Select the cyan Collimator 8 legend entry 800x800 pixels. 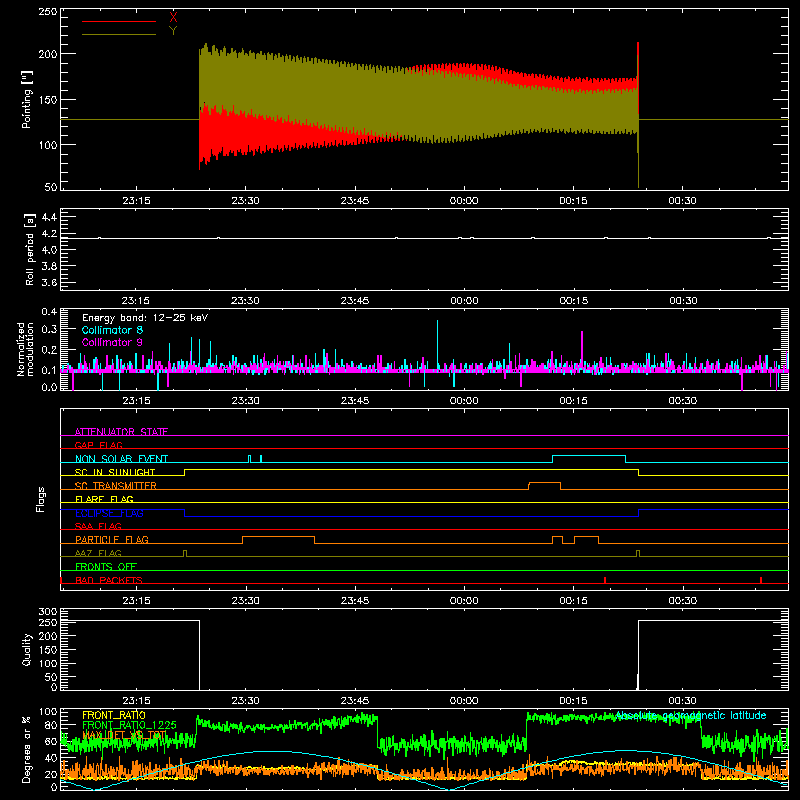tap(112, 330)
